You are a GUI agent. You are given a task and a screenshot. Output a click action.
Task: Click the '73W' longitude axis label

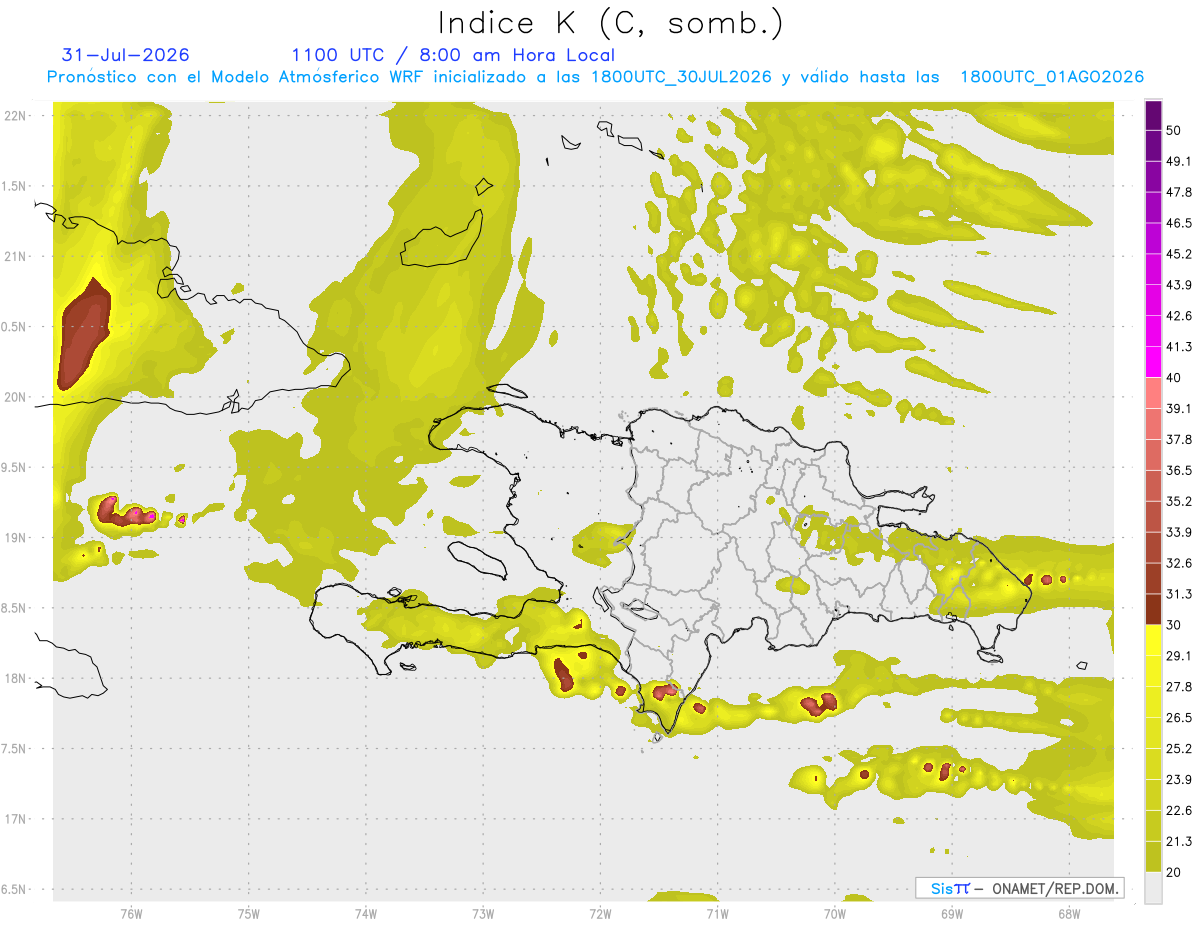click(483, 913)
